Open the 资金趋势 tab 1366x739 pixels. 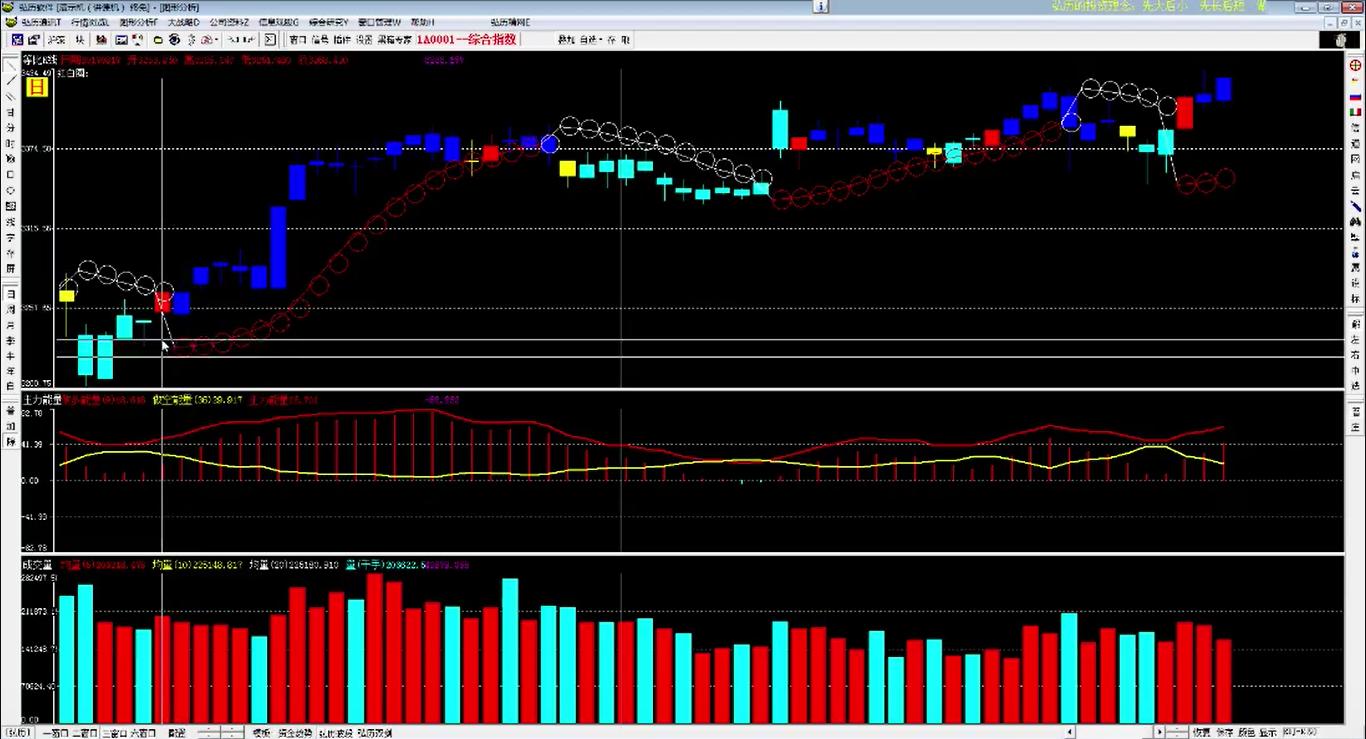294,733
